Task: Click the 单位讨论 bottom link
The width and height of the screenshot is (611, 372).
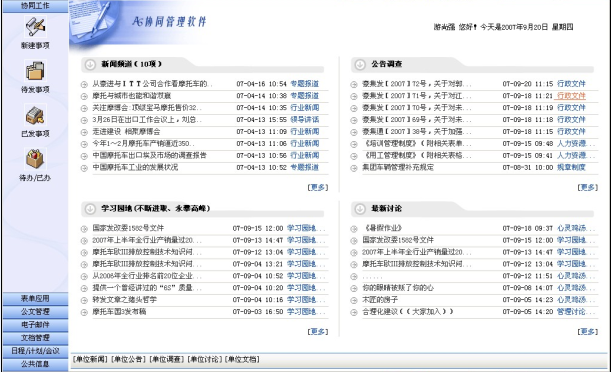Action: pos(205,359)
